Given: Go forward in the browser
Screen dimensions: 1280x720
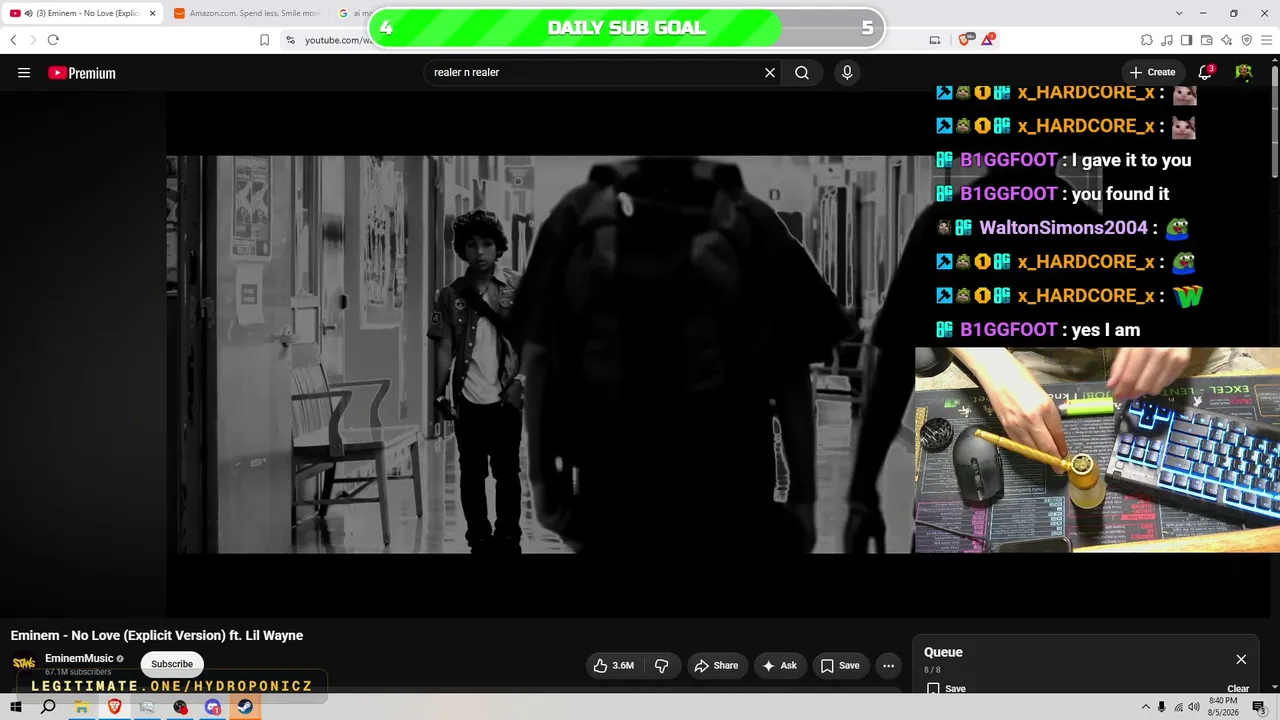Looking at the screenshot, I should tap(32, 40).
